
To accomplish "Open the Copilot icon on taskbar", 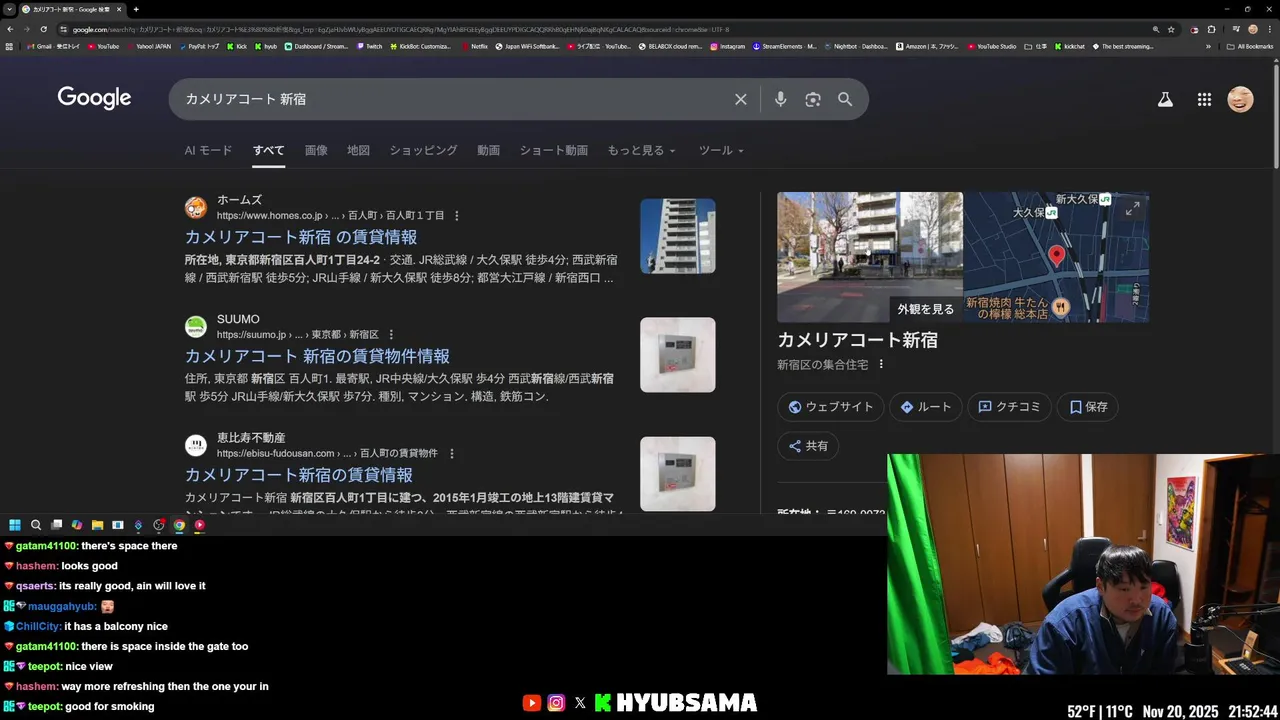I will click(77, 525).
